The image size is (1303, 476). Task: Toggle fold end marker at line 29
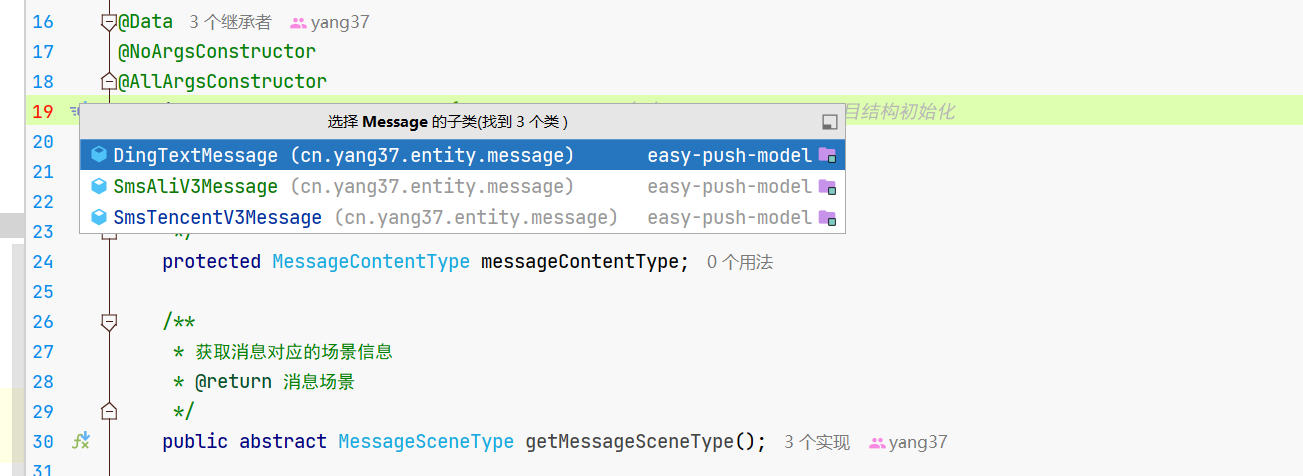point(109,411)
